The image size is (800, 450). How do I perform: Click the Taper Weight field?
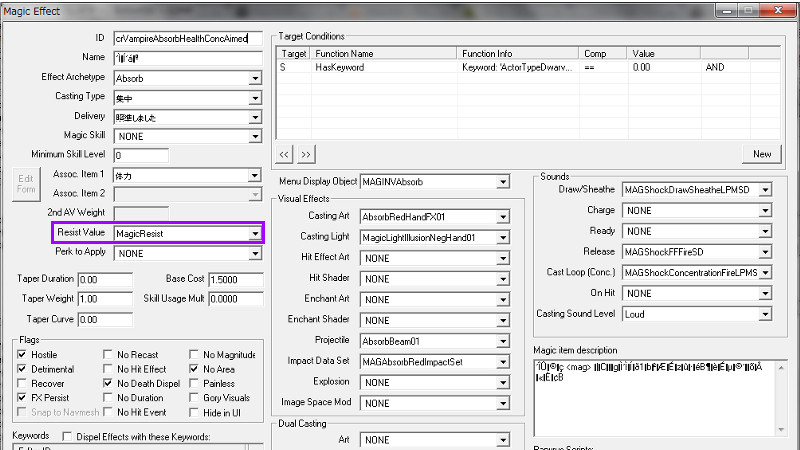[105, 299]
